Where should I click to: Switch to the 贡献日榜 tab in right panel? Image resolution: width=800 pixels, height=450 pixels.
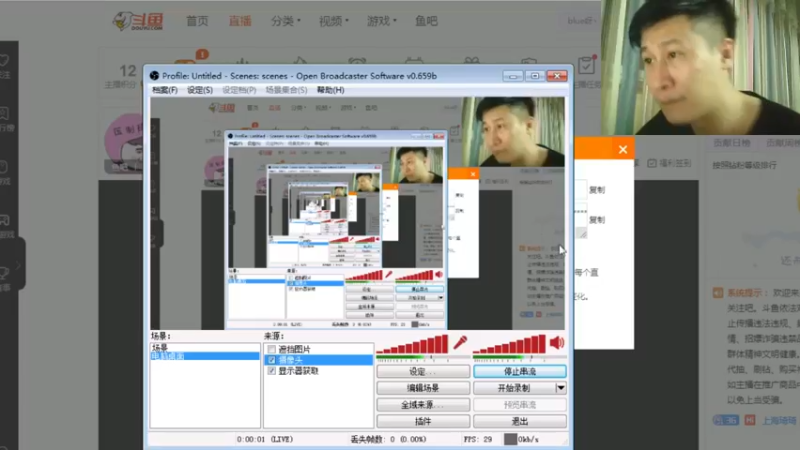[x=732, y=143]
